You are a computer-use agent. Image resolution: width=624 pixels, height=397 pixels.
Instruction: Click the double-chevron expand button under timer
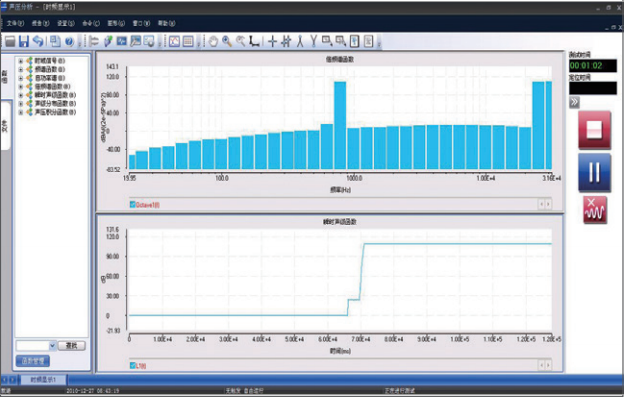pos(574,102)
